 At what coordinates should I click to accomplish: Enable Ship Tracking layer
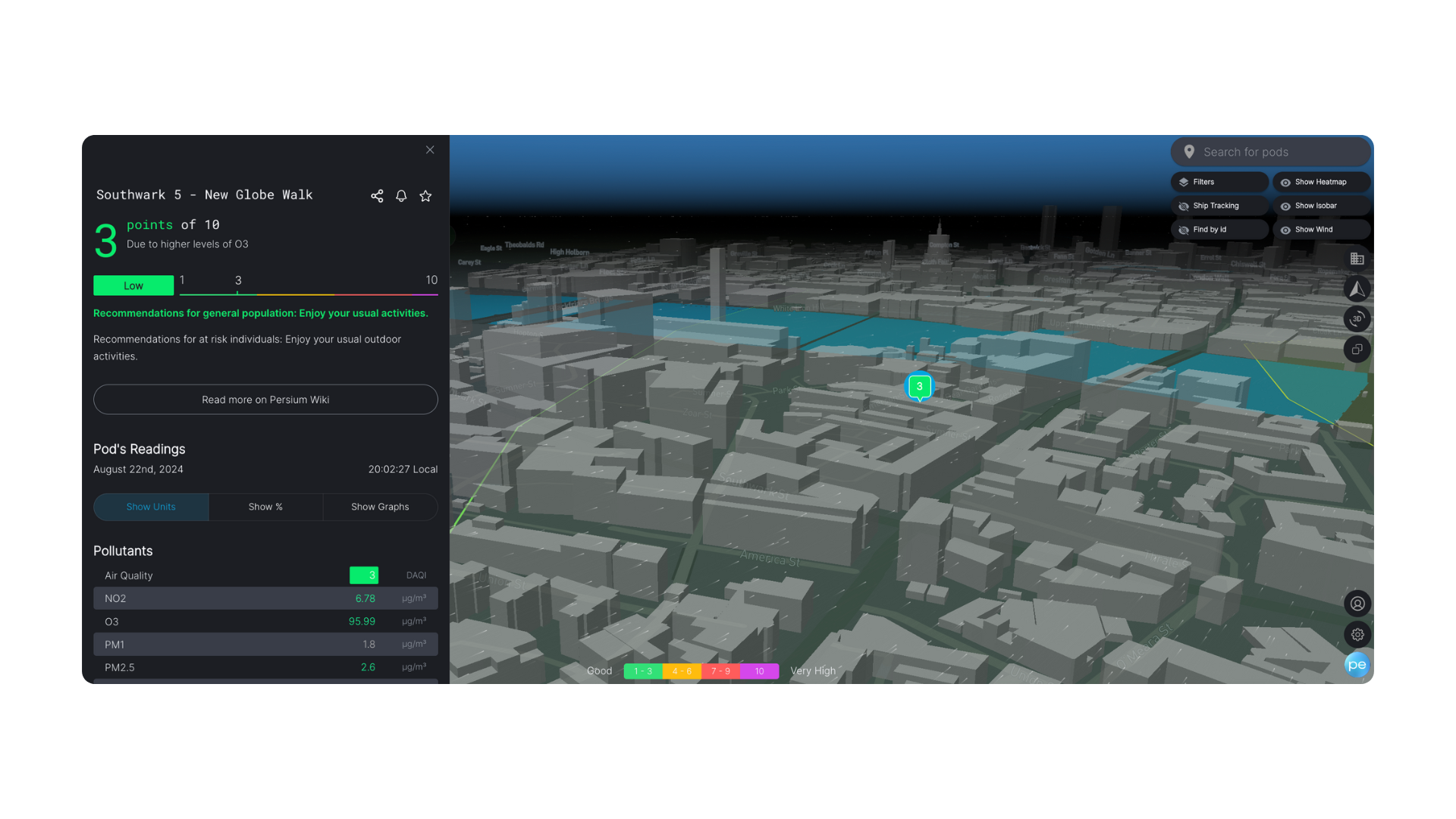coord(1219,206)
